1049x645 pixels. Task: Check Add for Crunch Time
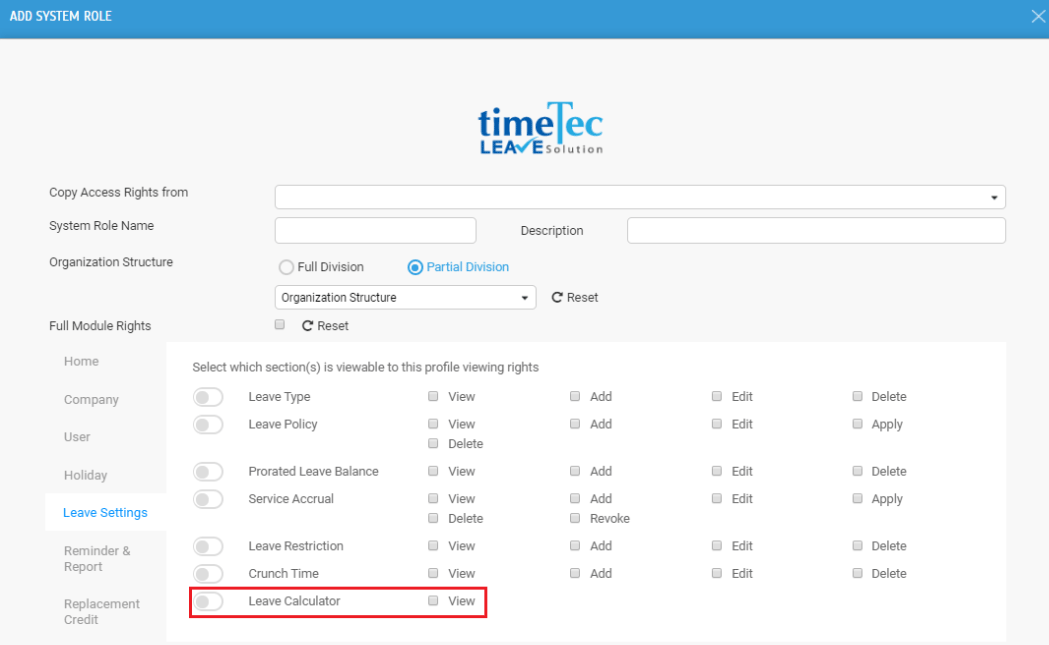(575, 573)
